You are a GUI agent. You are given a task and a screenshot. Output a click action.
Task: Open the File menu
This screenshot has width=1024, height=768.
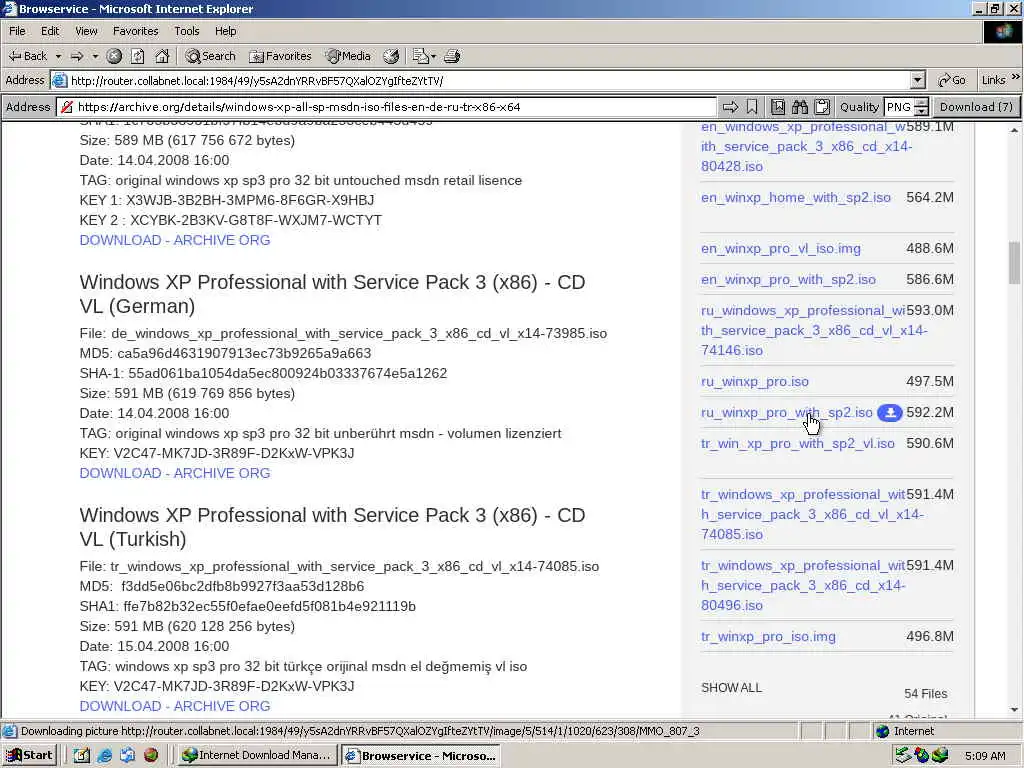(x=17, y=31)
